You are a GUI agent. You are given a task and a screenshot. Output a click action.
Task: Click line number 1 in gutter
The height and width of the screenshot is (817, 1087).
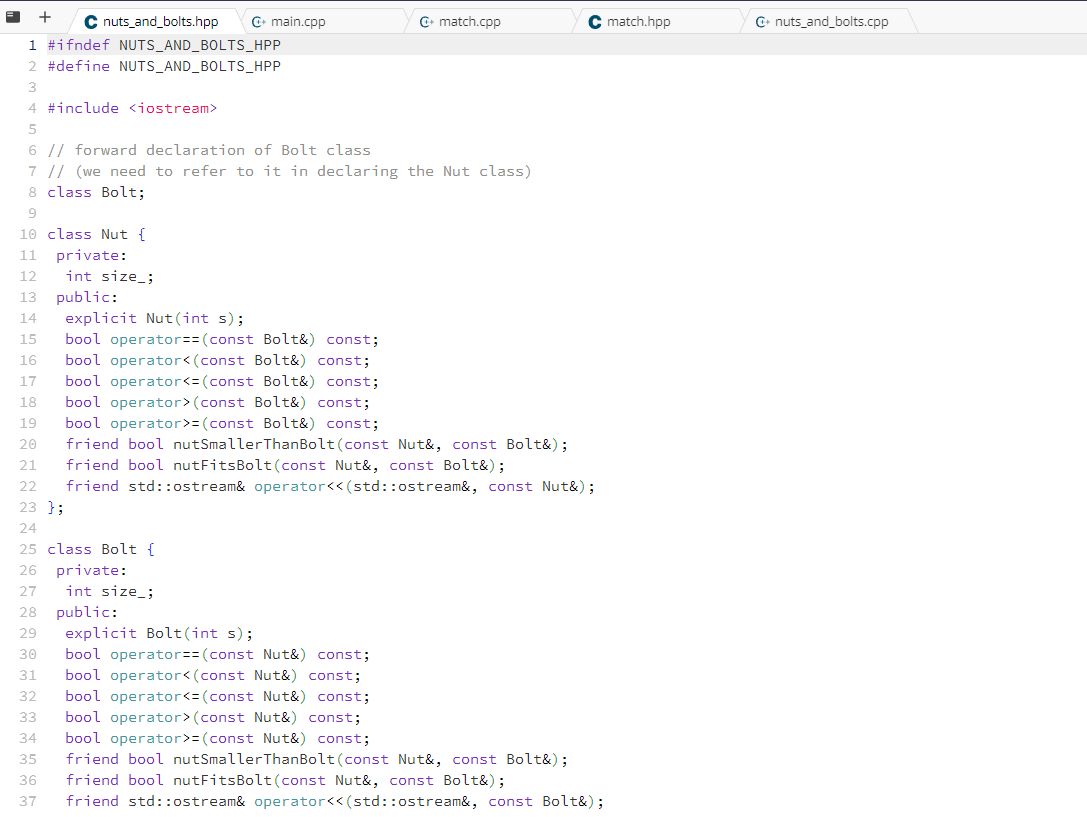pos(32,45)
